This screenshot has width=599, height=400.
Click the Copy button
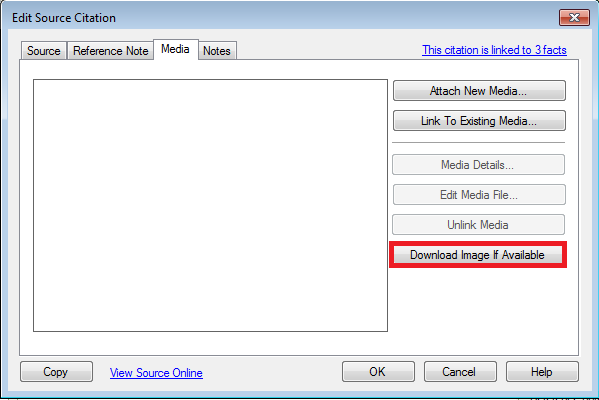[56, 372]
